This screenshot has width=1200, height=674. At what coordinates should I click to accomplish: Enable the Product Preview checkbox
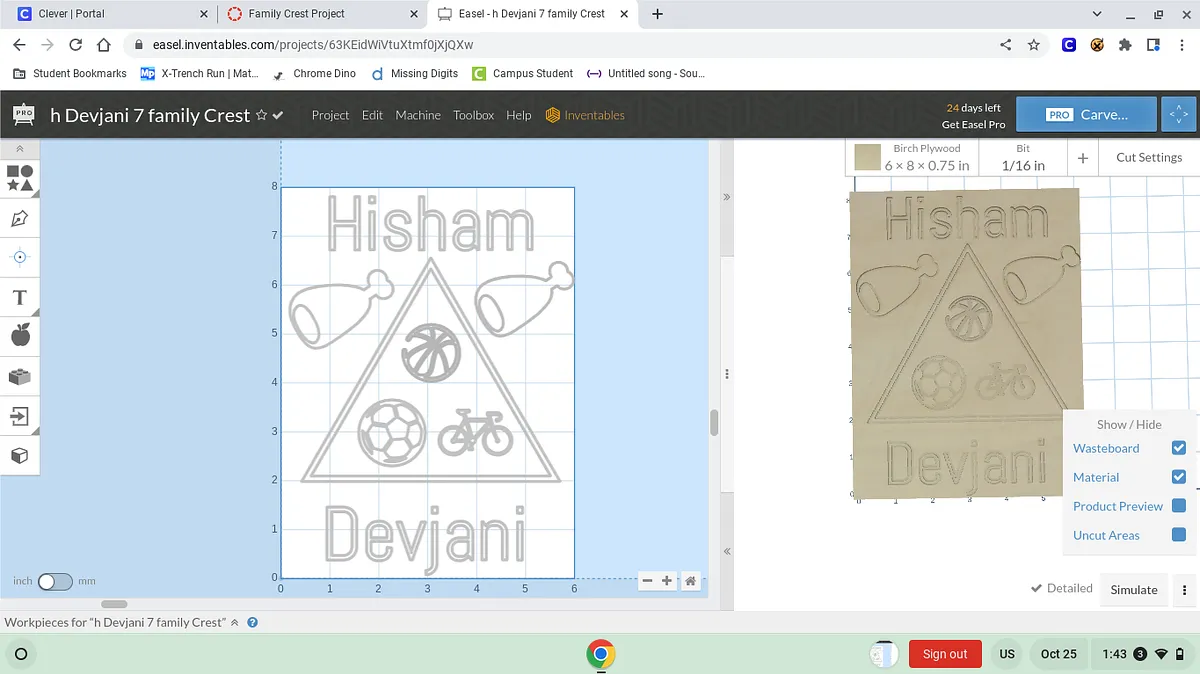point(1178,506)
